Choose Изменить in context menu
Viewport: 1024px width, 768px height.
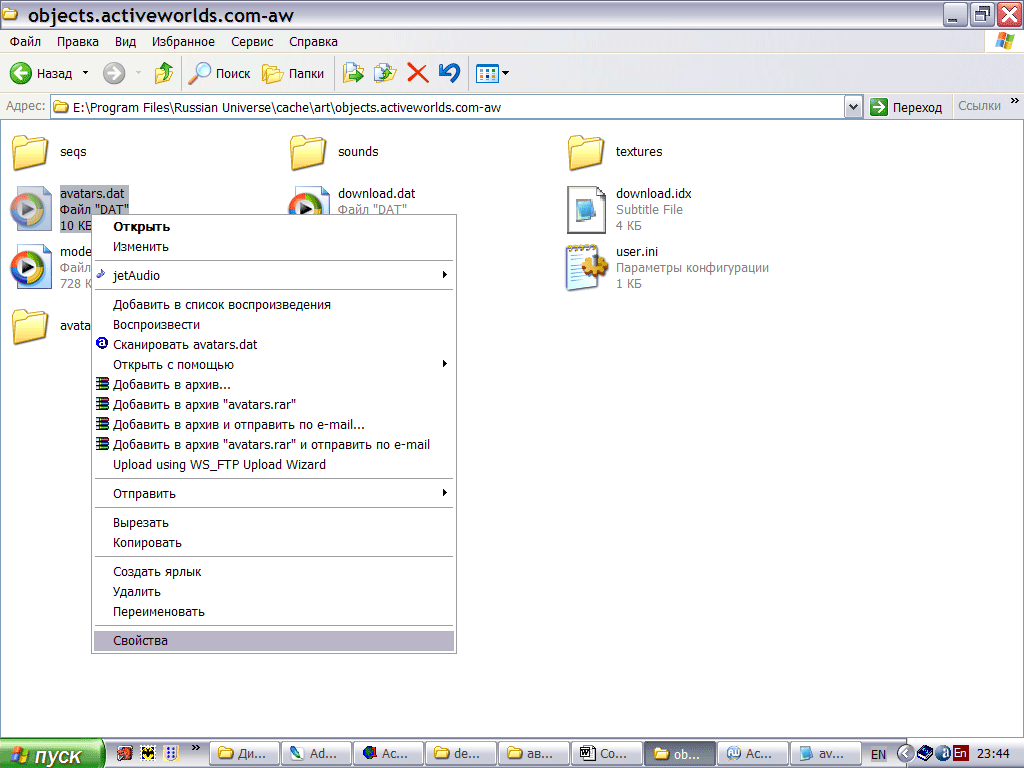pos(274,247)
